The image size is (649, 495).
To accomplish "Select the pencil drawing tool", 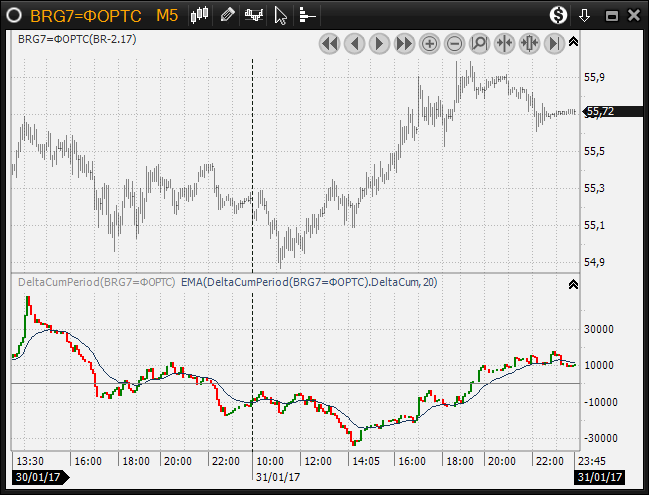I will point(228,15).
